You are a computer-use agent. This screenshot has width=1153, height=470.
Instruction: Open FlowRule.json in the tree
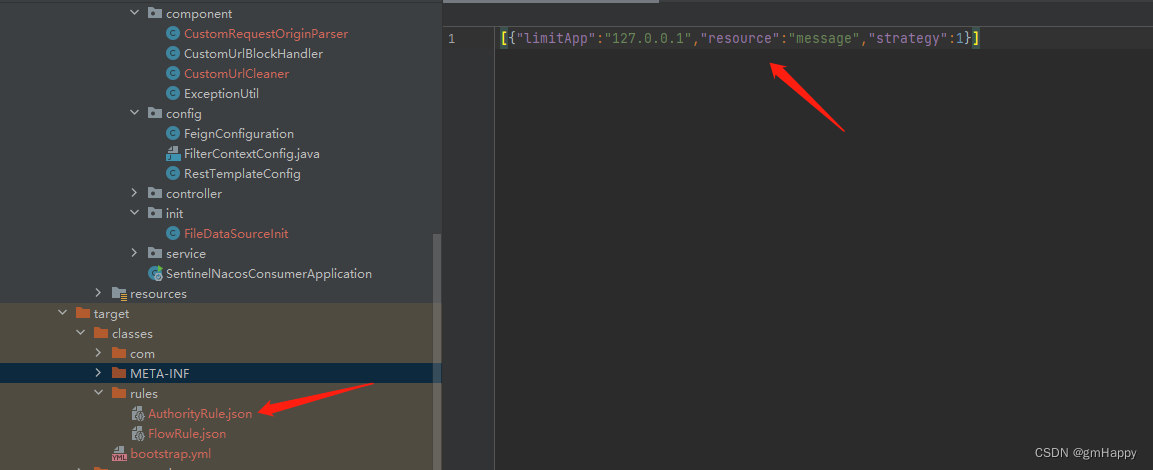coord(186,434)
